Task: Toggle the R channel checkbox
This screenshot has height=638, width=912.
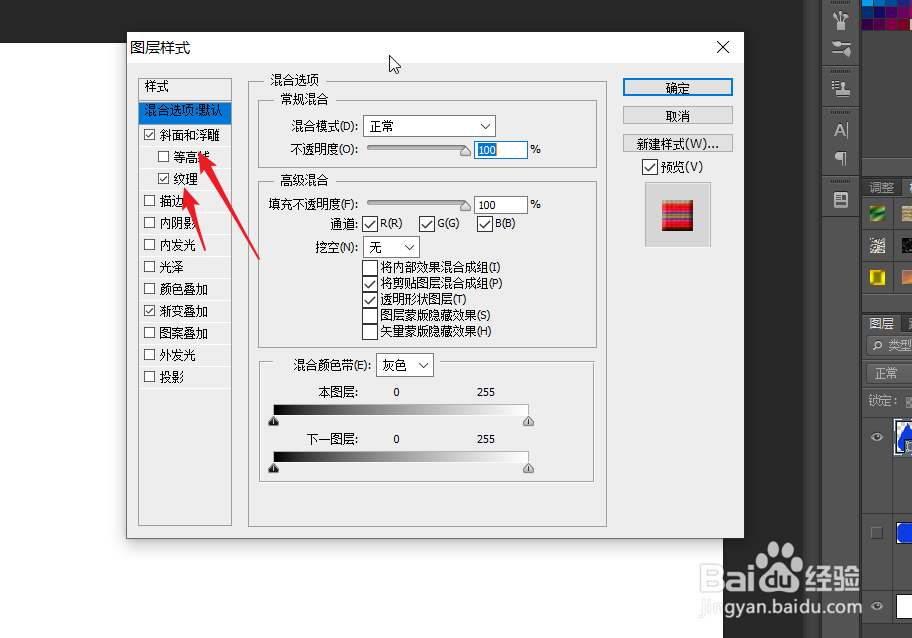Action: (370, 224)
